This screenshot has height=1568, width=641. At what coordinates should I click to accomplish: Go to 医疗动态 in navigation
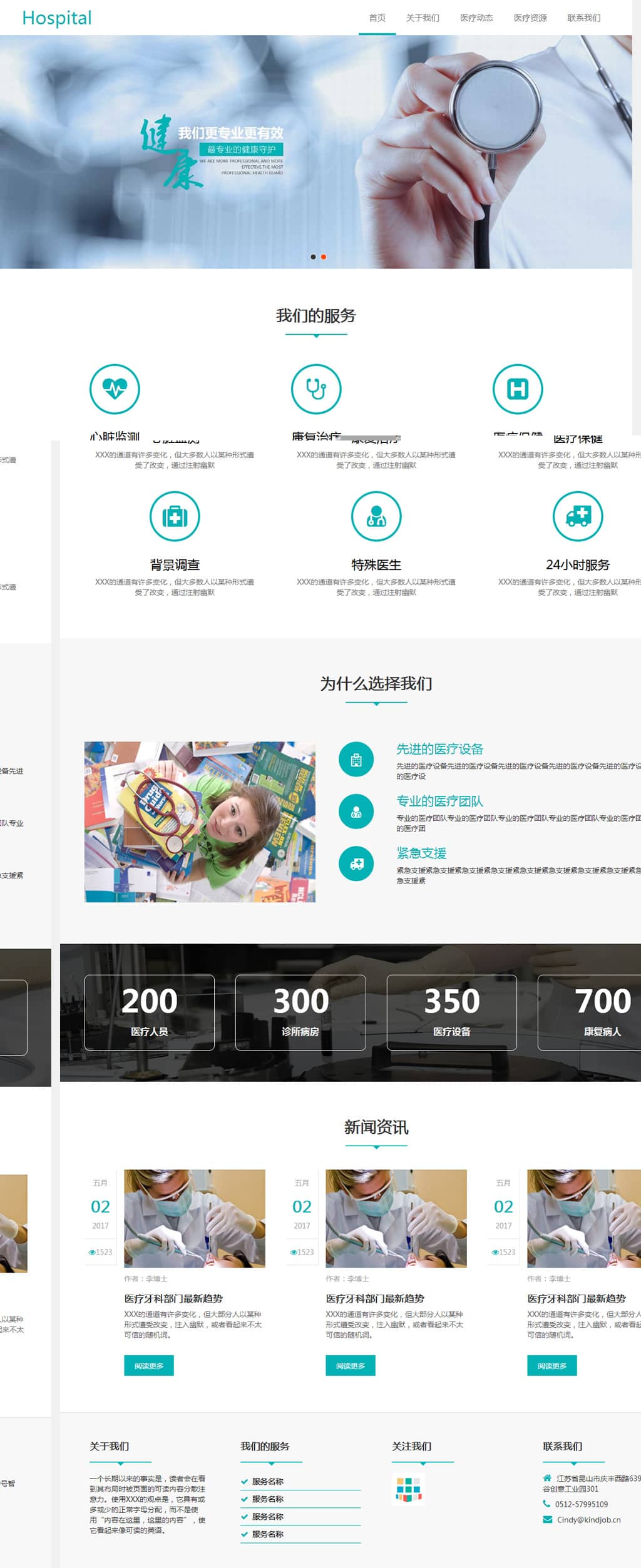click(476, 18)
